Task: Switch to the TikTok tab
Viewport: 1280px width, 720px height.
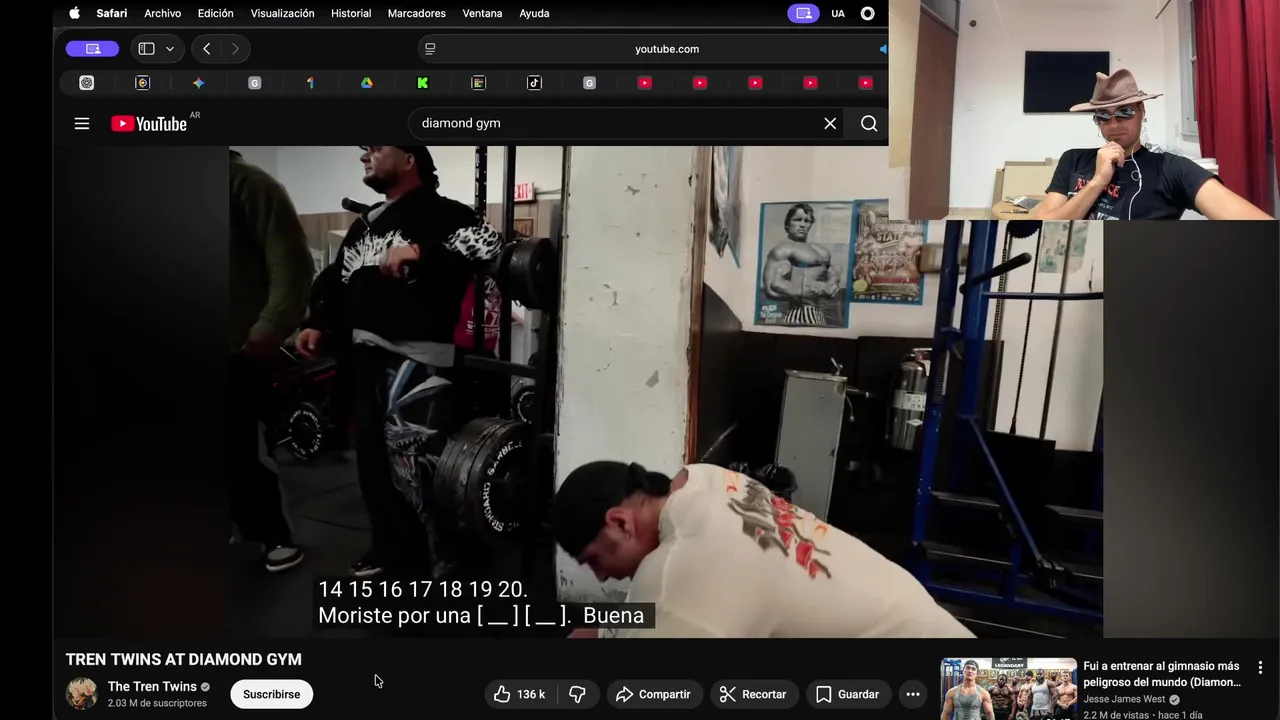Action: click(534, 83)
